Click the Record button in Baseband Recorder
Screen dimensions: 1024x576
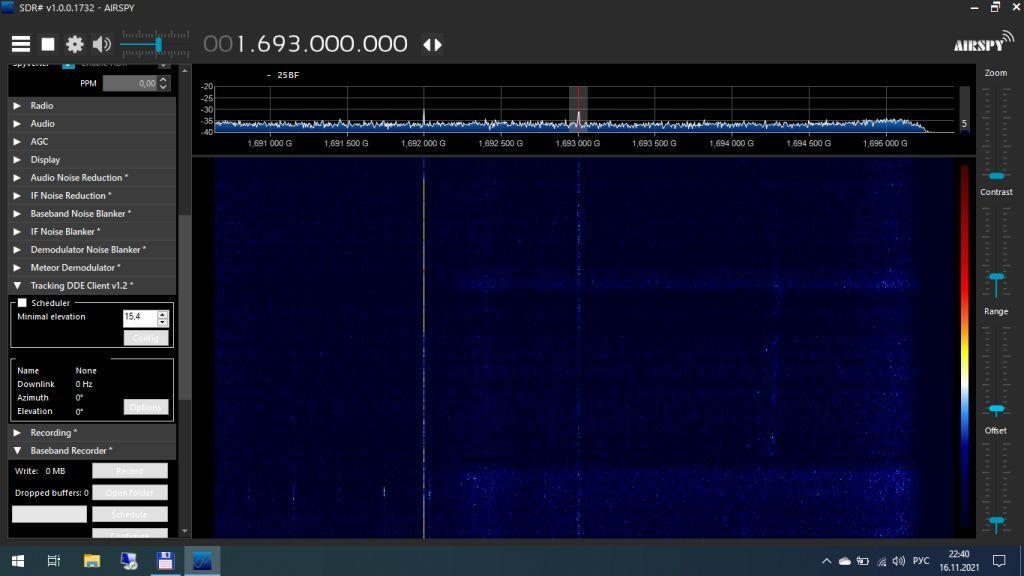click(x=129, y=471)
